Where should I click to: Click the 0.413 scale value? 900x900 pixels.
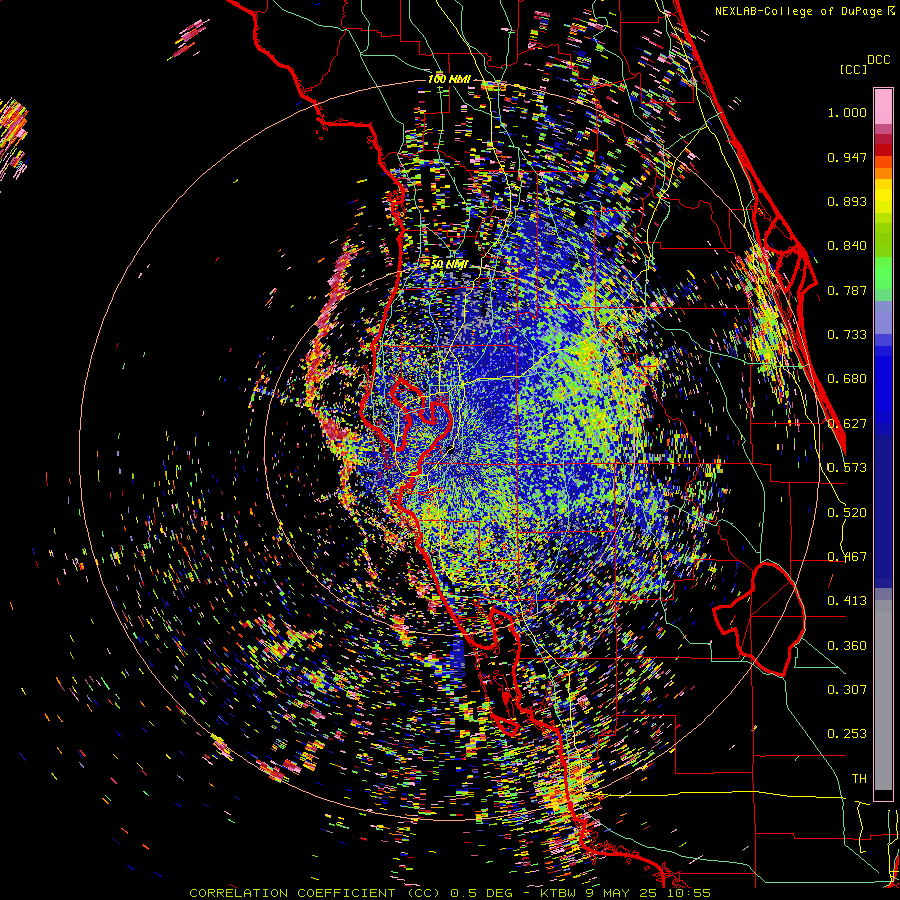pos(847,601)
